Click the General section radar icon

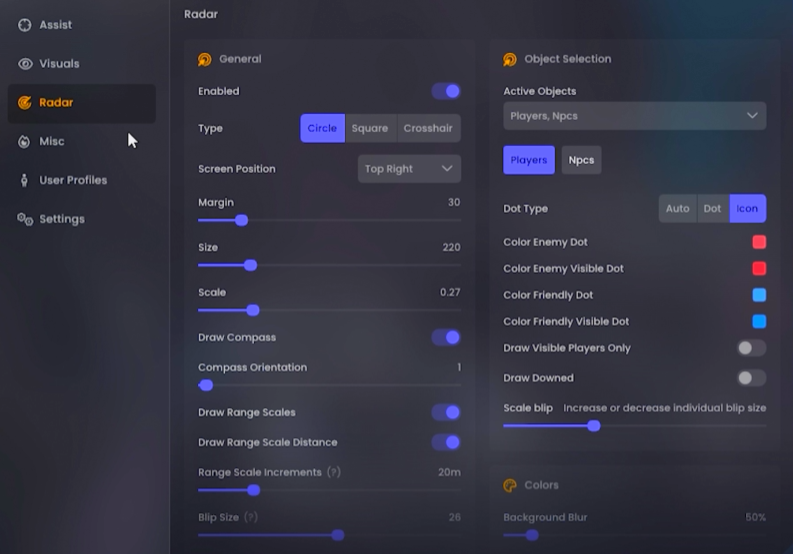pyautogui.click(x=204, y=60)
